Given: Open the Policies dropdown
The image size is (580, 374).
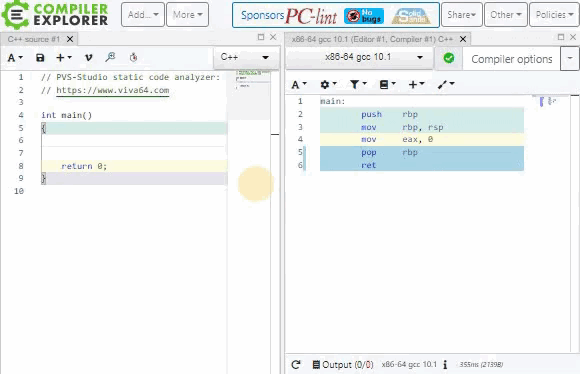Looking at the screenshot, I should click(554, 15).
